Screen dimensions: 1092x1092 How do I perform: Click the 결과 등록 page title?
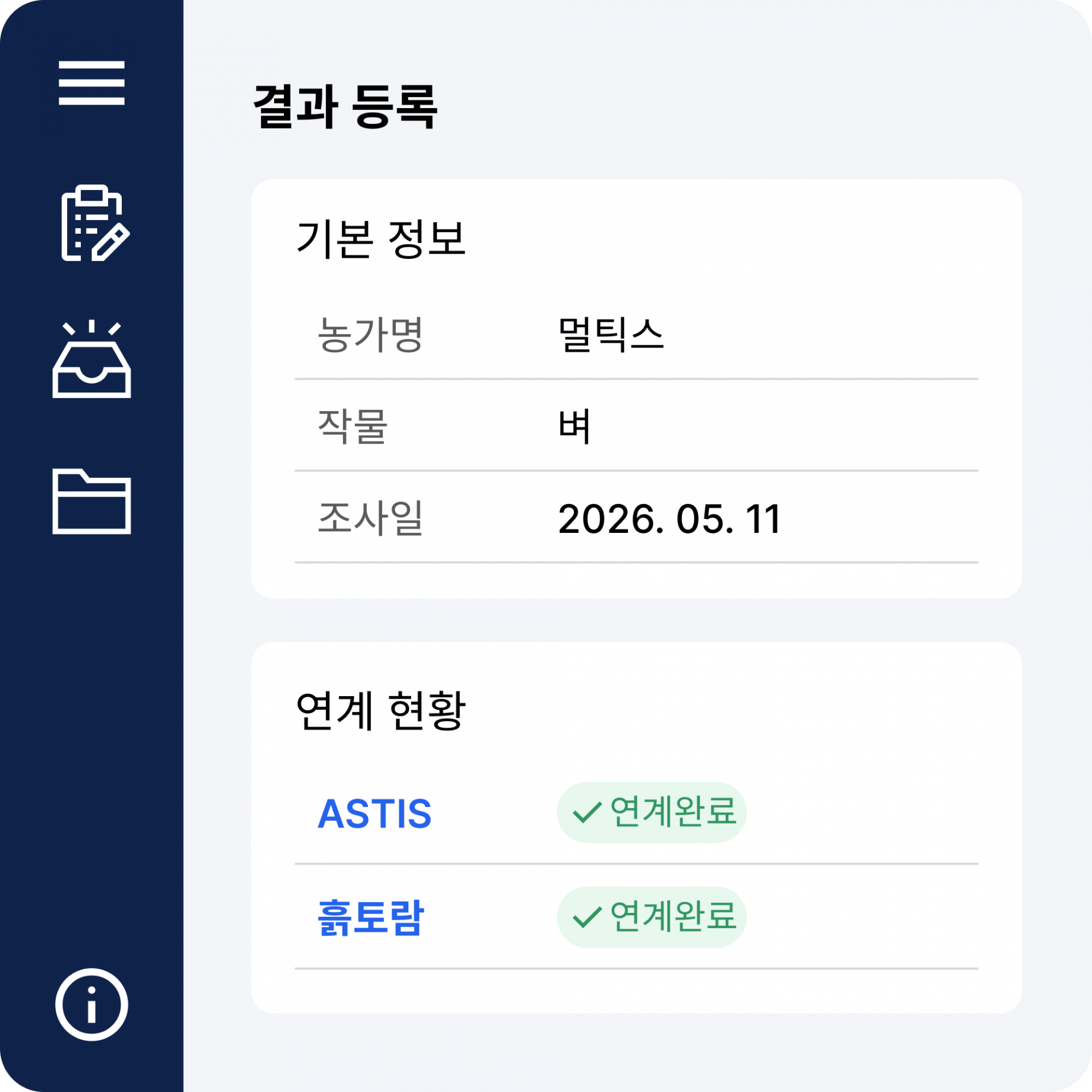345,106
